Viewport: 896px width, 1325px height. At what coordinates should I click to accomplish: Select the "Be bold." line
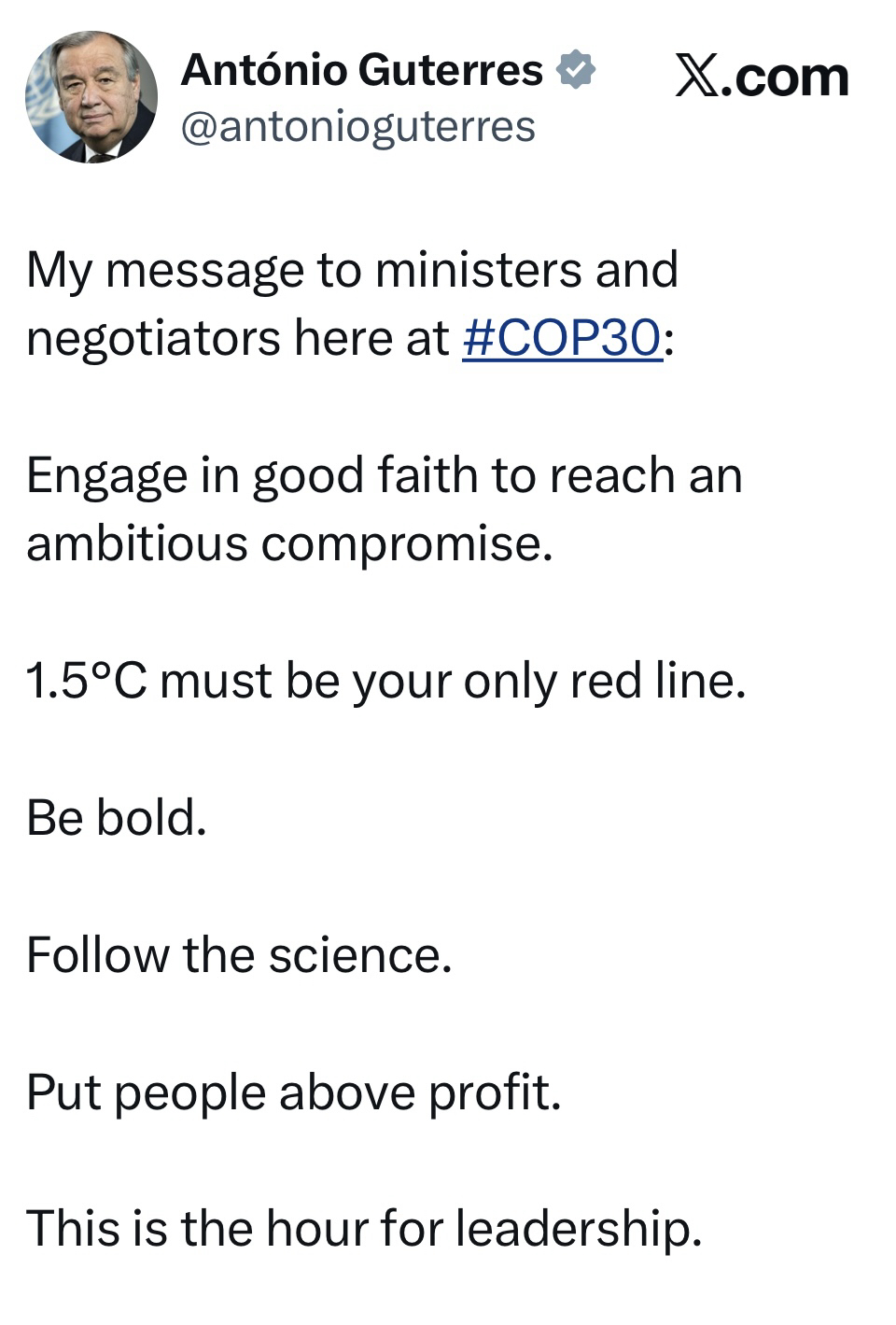point(116,818)
